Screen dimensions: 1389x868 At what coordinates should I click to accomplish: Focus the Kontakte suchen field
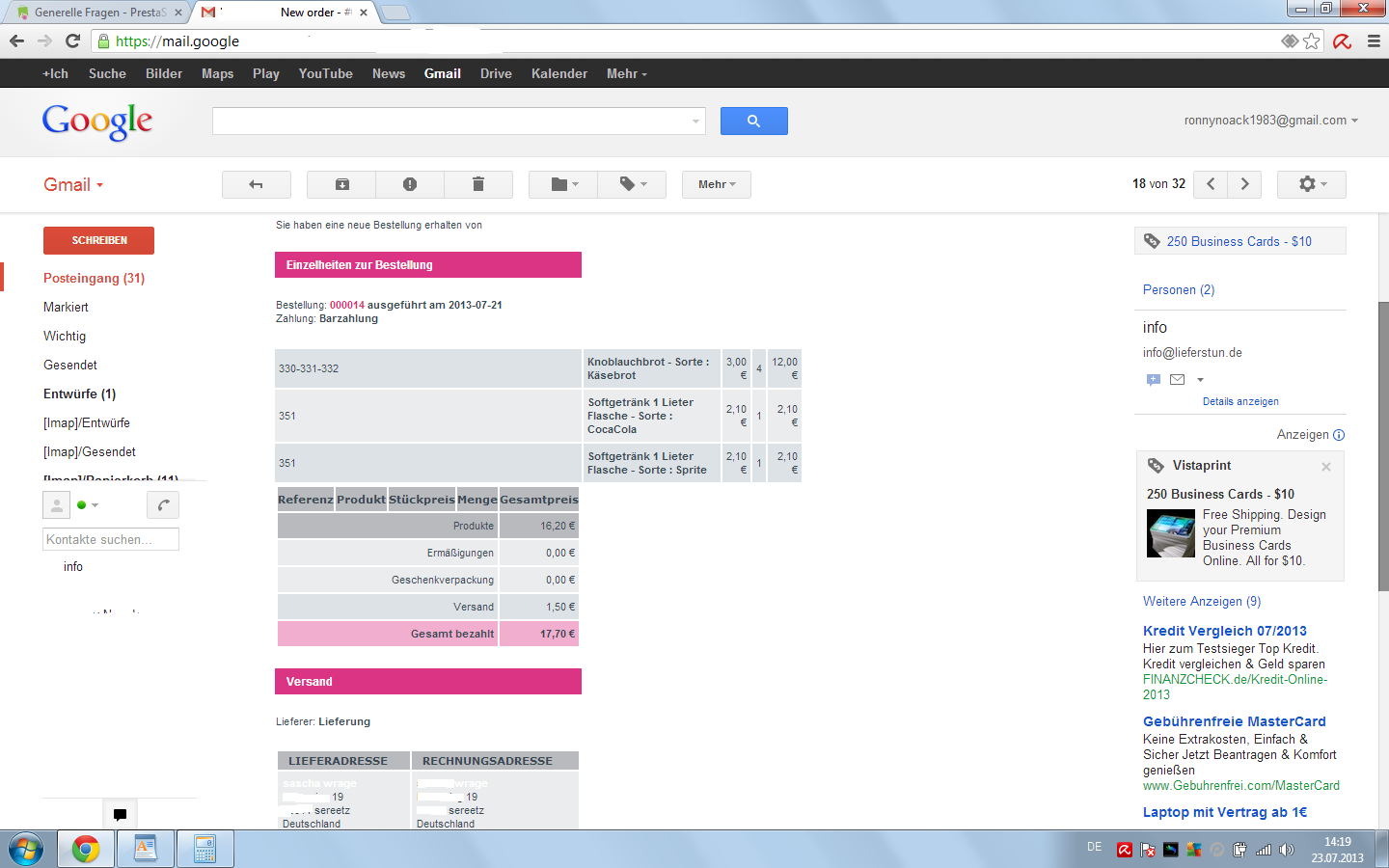[x=111, y=539]
